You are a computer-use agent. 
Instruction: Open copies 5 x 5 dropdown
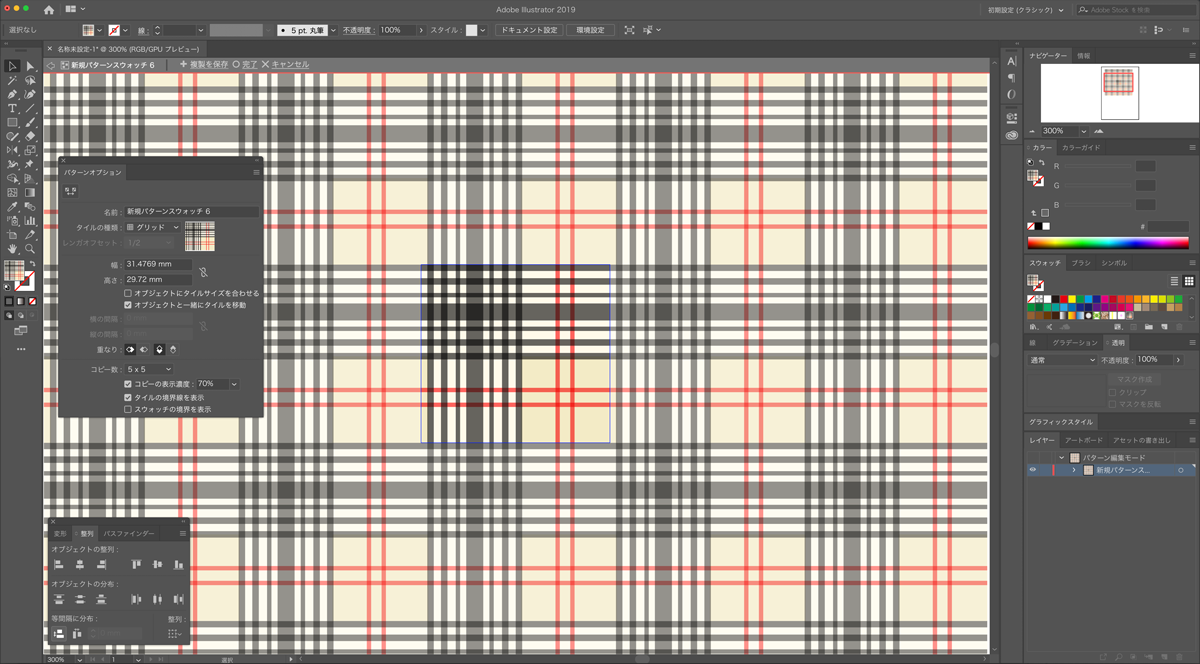[x=148, y=369]
